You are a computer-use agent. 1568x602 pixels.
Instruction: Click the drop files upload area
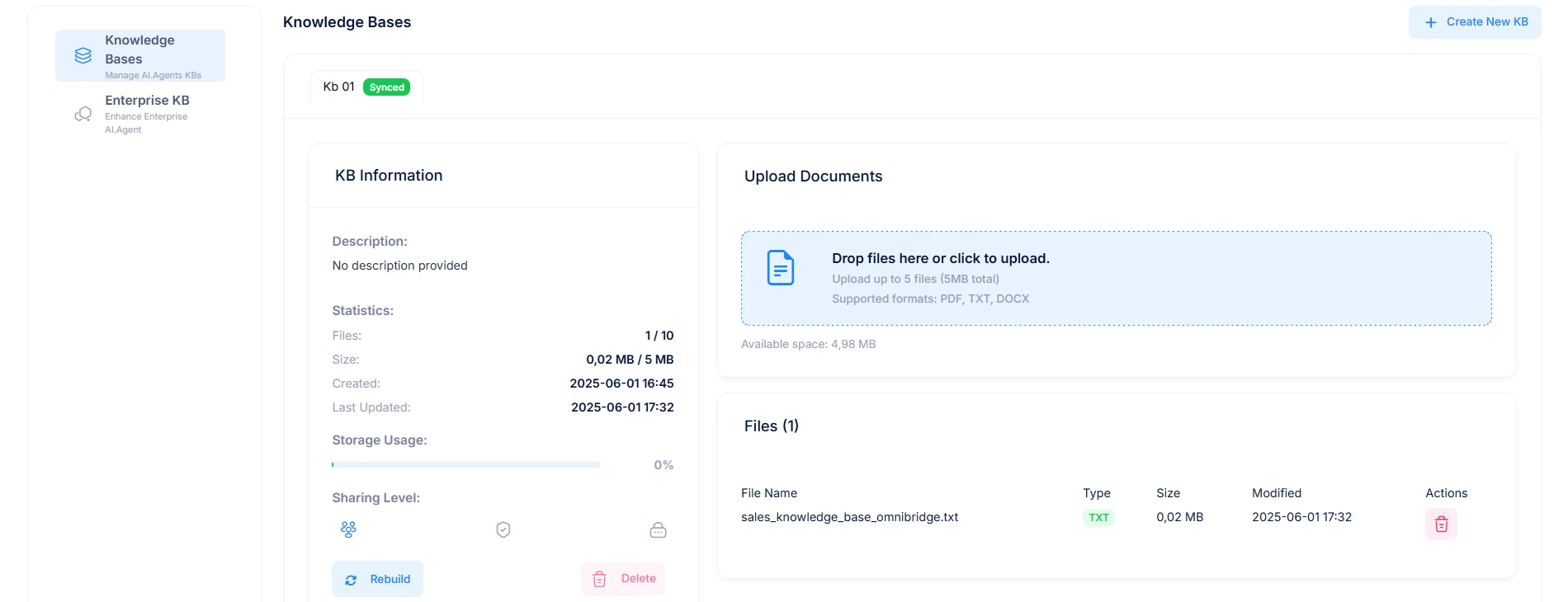click(1116, 279)
